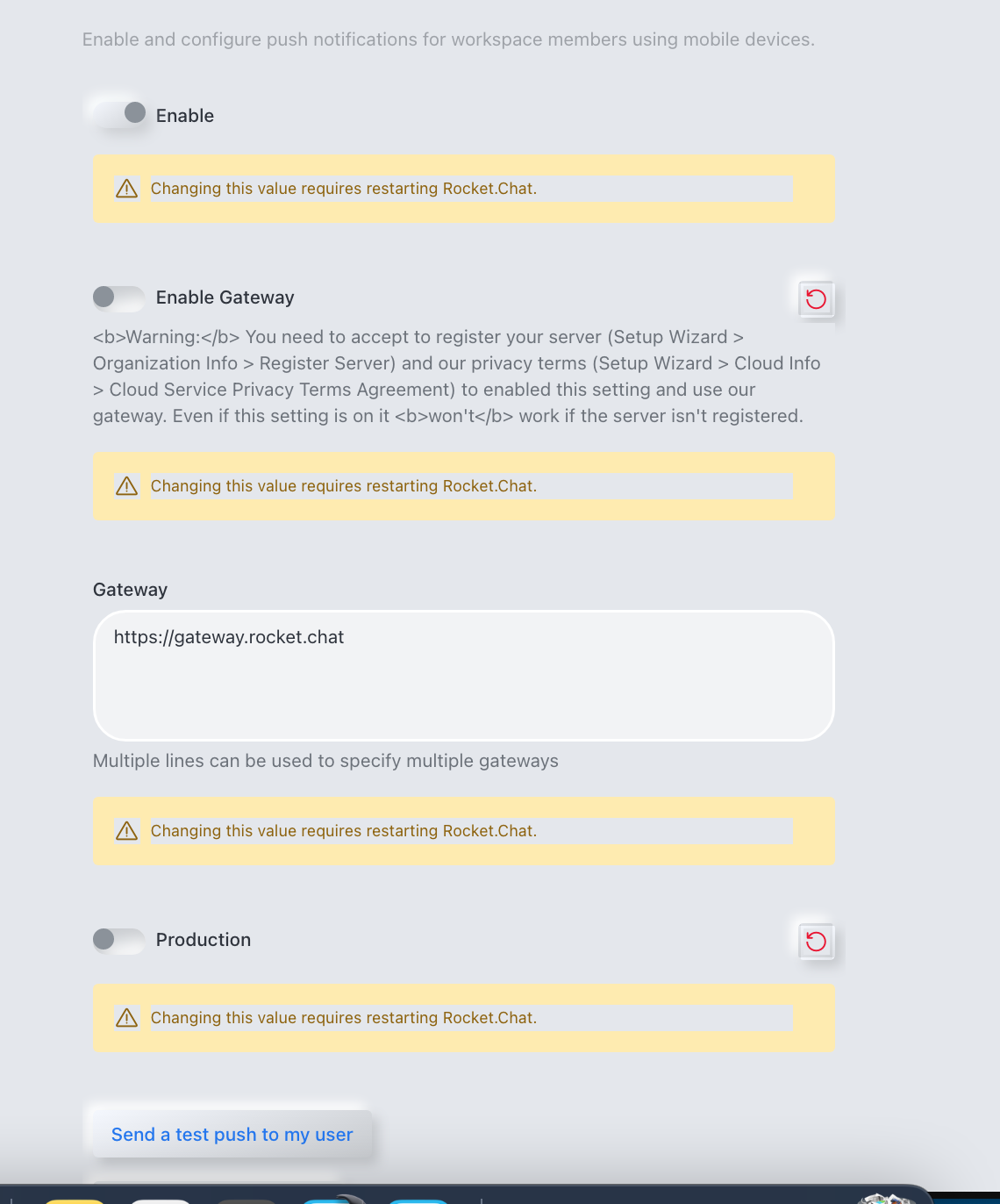Click the warning triangle below Enable Gateway
Viewport: 1000px width, 1204px height.
click(x=126, y=485)
